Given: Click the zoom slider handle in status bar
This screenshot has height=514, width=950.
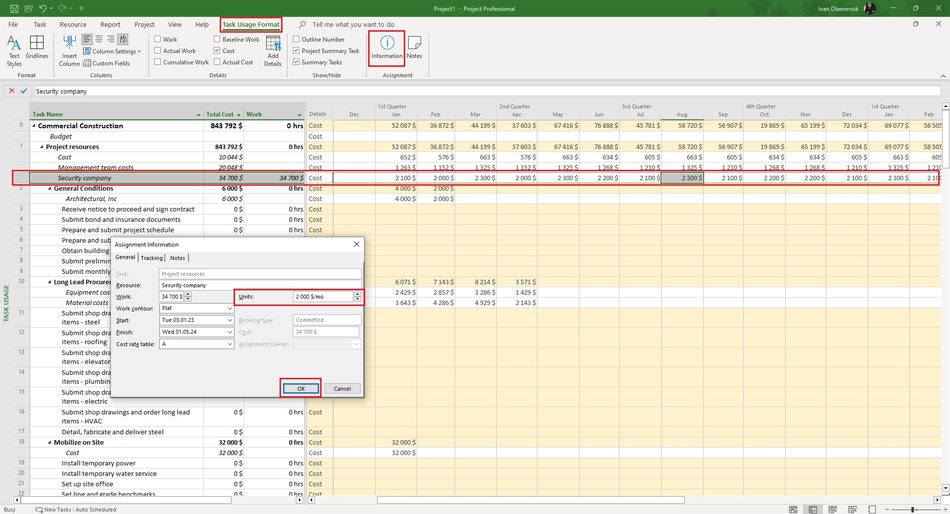Looking at the screenshot, I should (912, 510).
